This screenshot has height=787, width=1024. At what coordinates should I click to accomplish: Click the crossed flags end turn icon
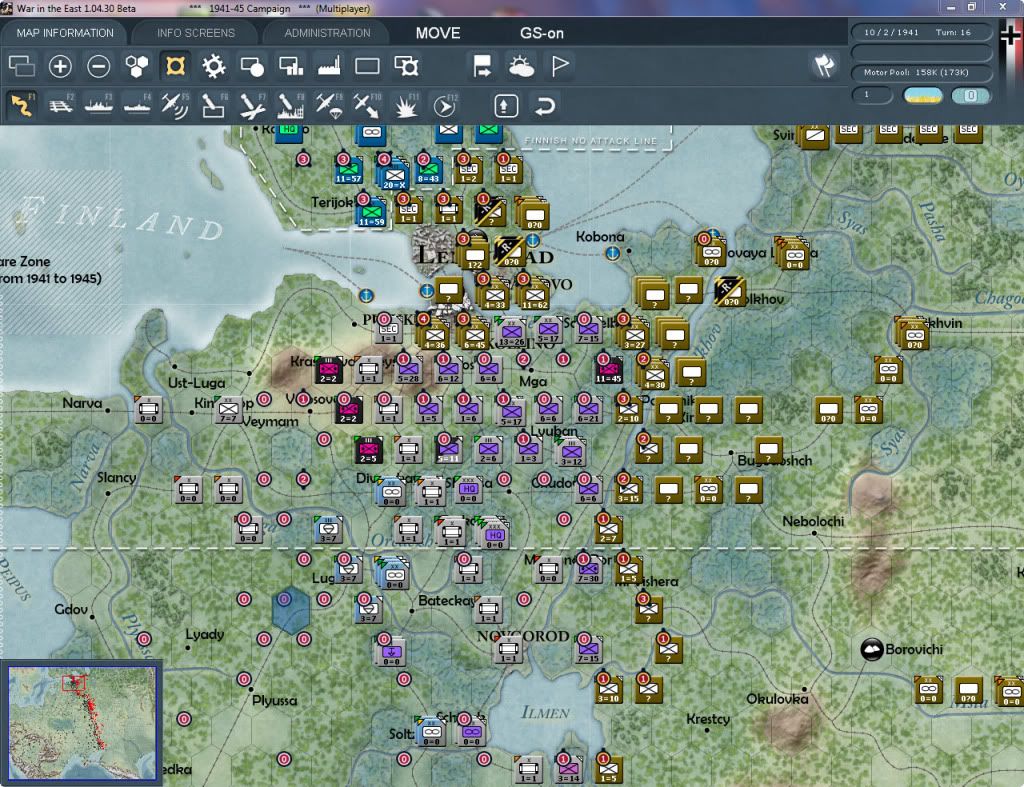click(824, 65)
